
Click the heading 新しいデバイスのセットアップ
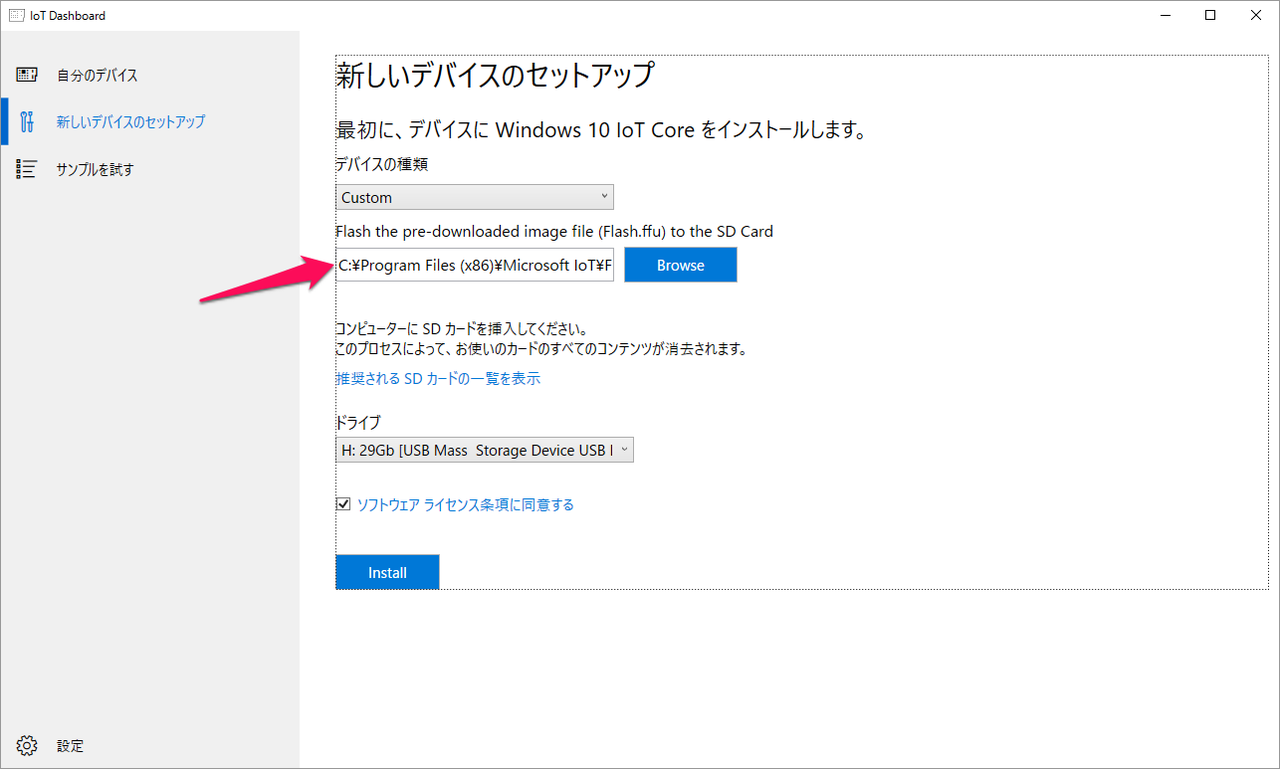tap(495, 75)
